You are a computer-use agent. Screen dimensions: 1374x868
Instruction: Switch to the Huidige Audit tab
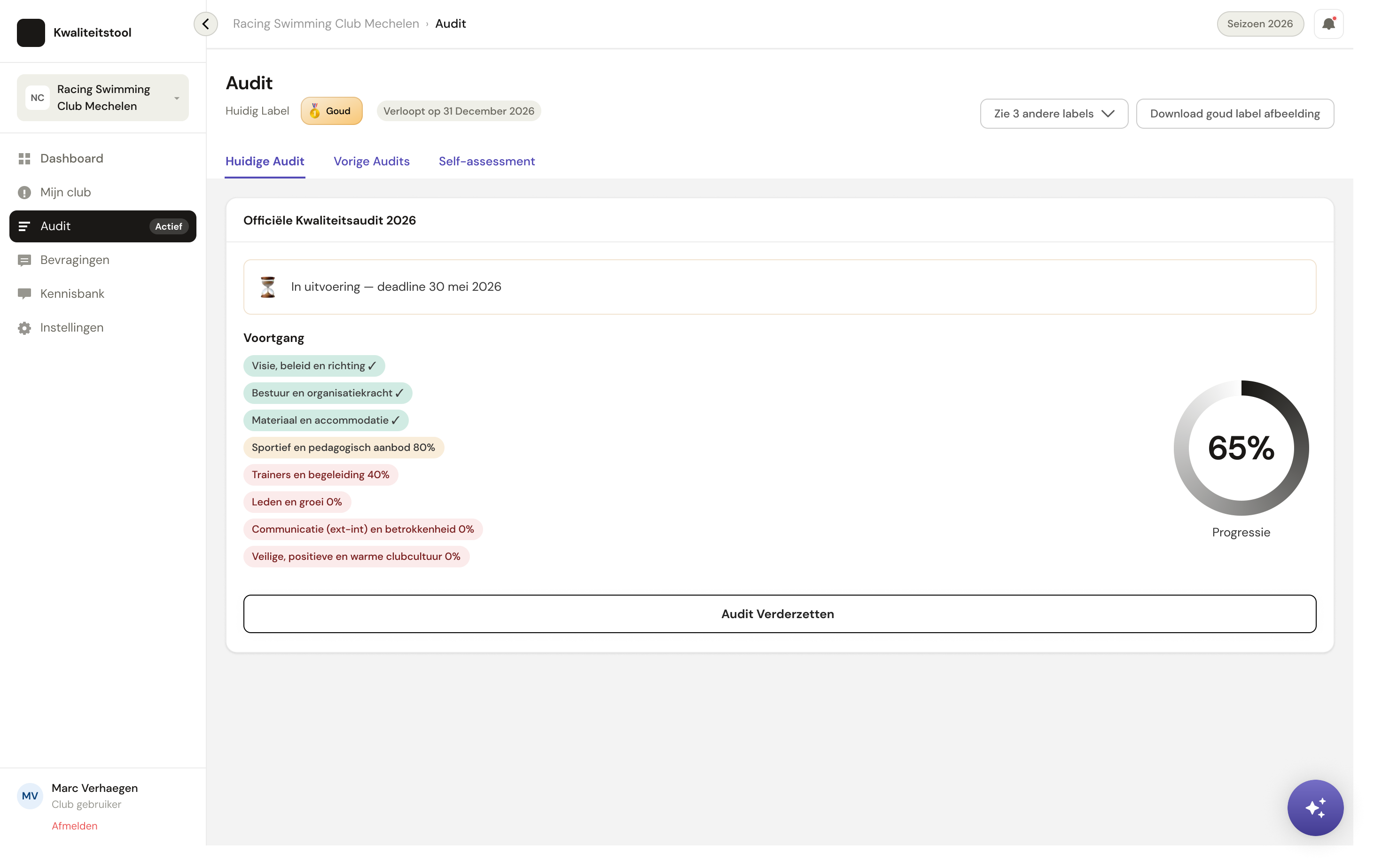265,162
